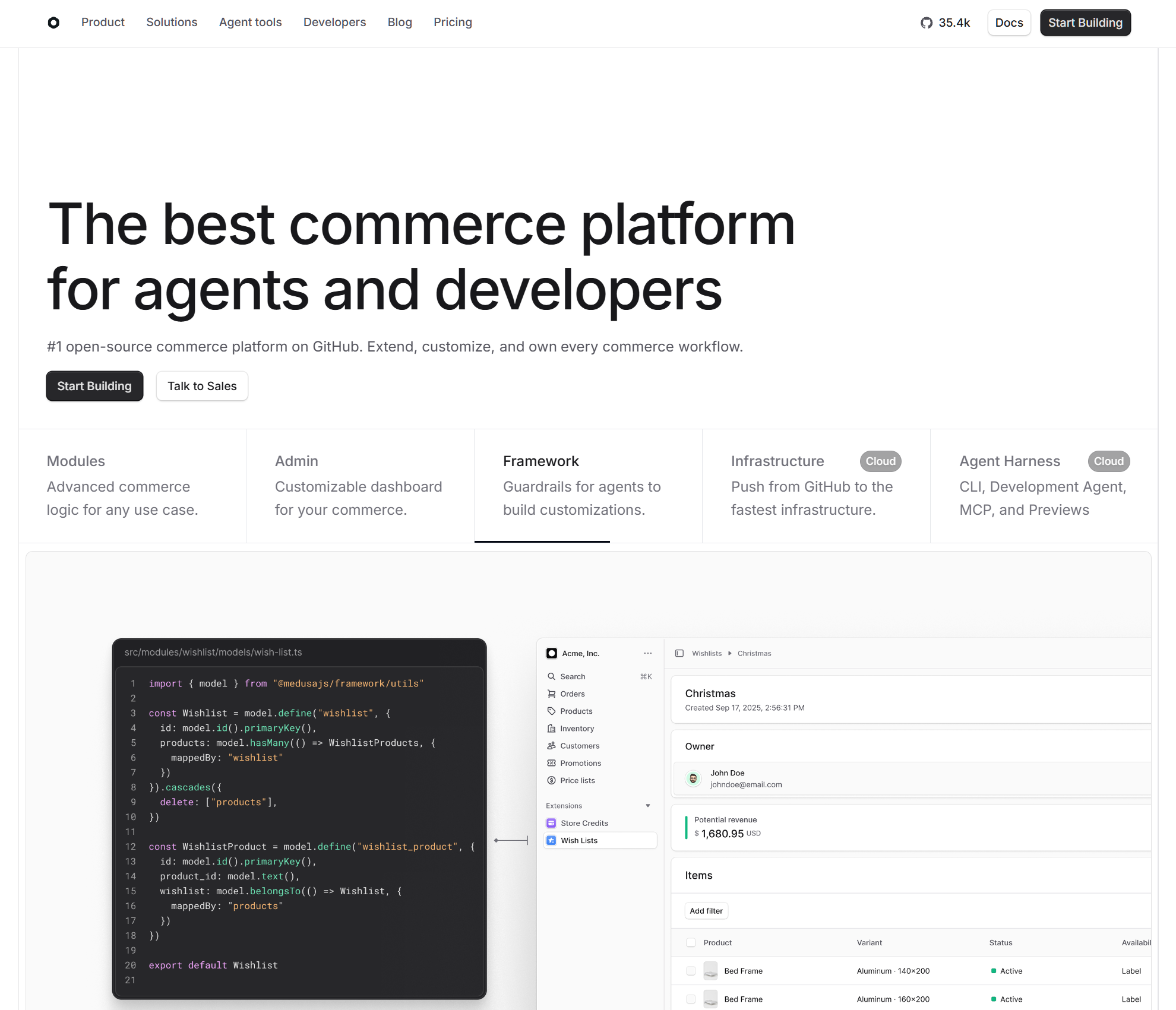Click the Wishlists breadcrumb

707,653
